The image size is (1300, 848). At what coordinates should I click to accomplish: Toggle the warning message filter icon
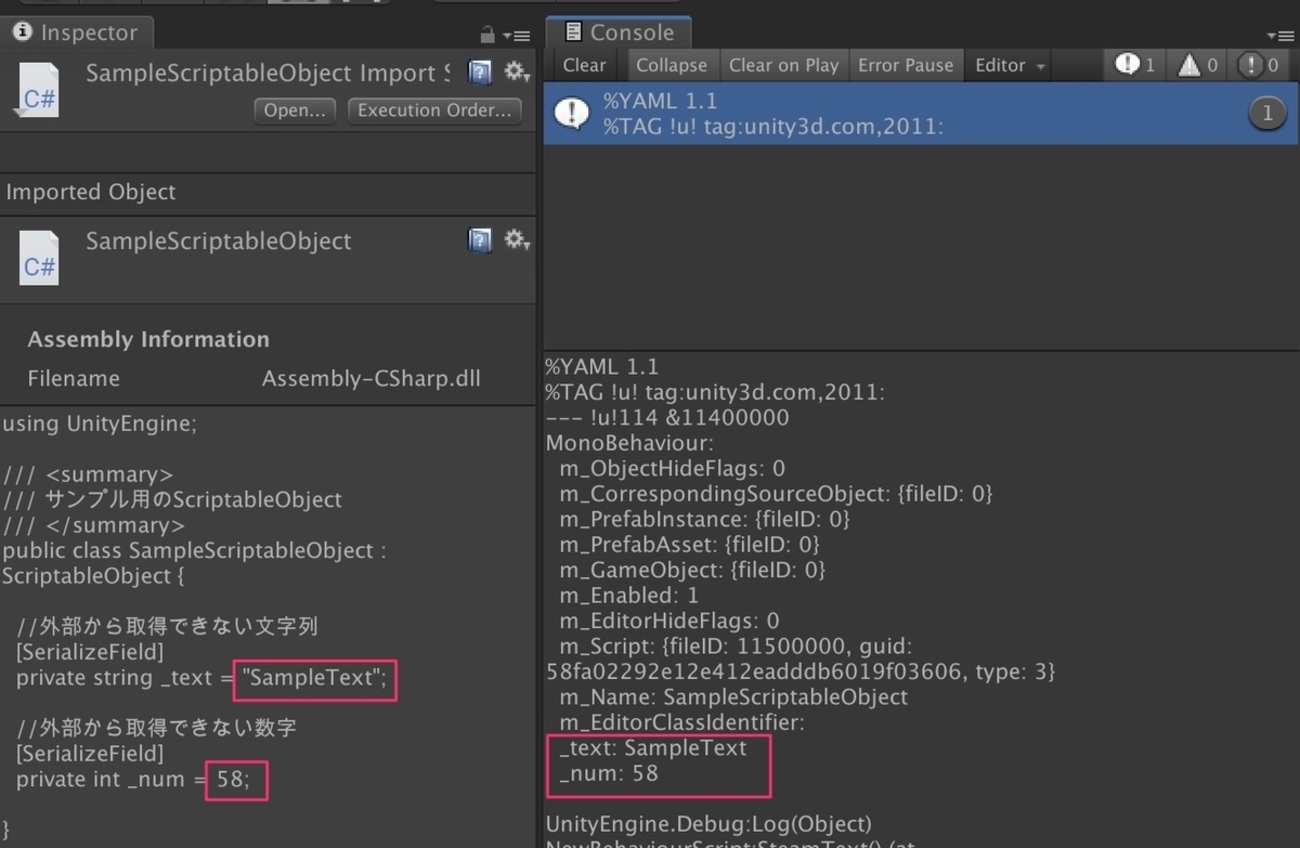tap(1198, 65)
